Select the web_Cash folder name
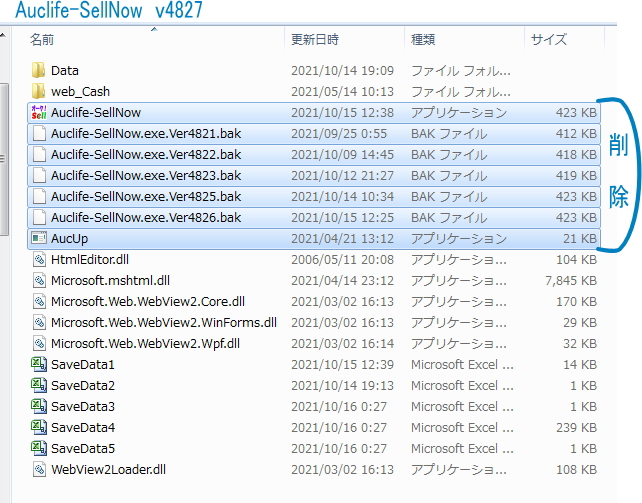 [x=80, y=92]
